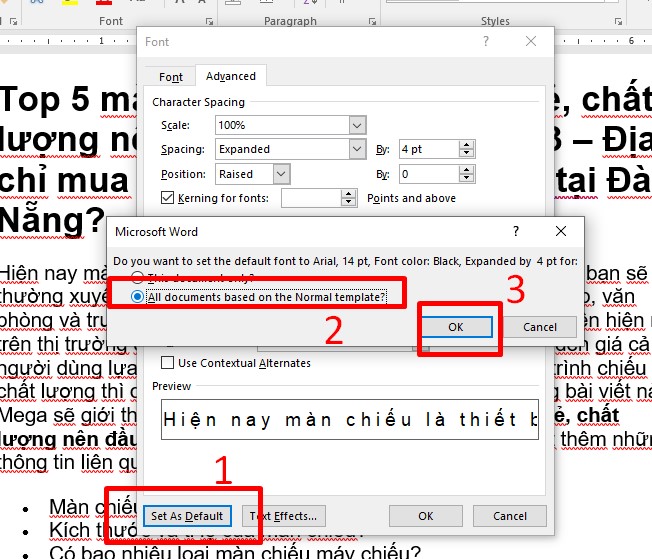Uncheck Kerning for fonts checkbox
The image size is (652, 559).
168,198
